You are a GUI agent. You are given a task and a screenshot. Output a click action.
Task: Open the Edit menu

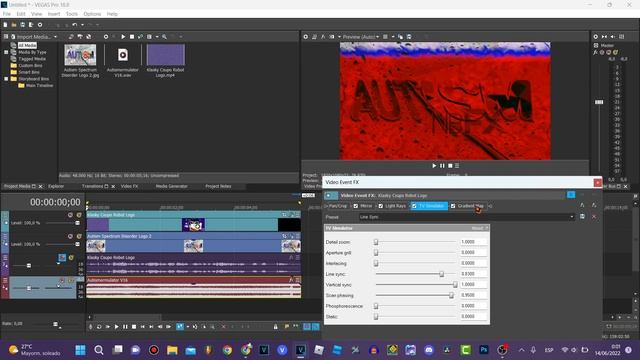point(21,14)
